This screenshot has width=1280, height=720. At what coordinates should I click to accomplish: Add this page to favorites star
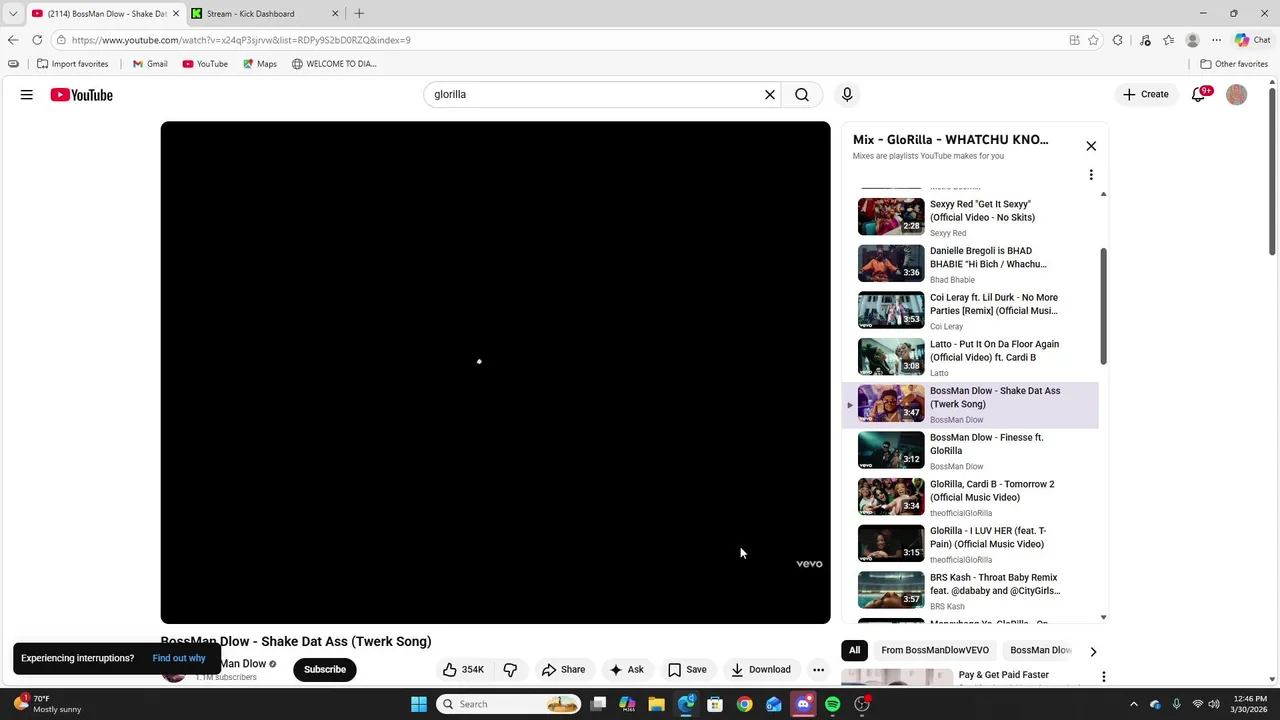(1093, 40)
